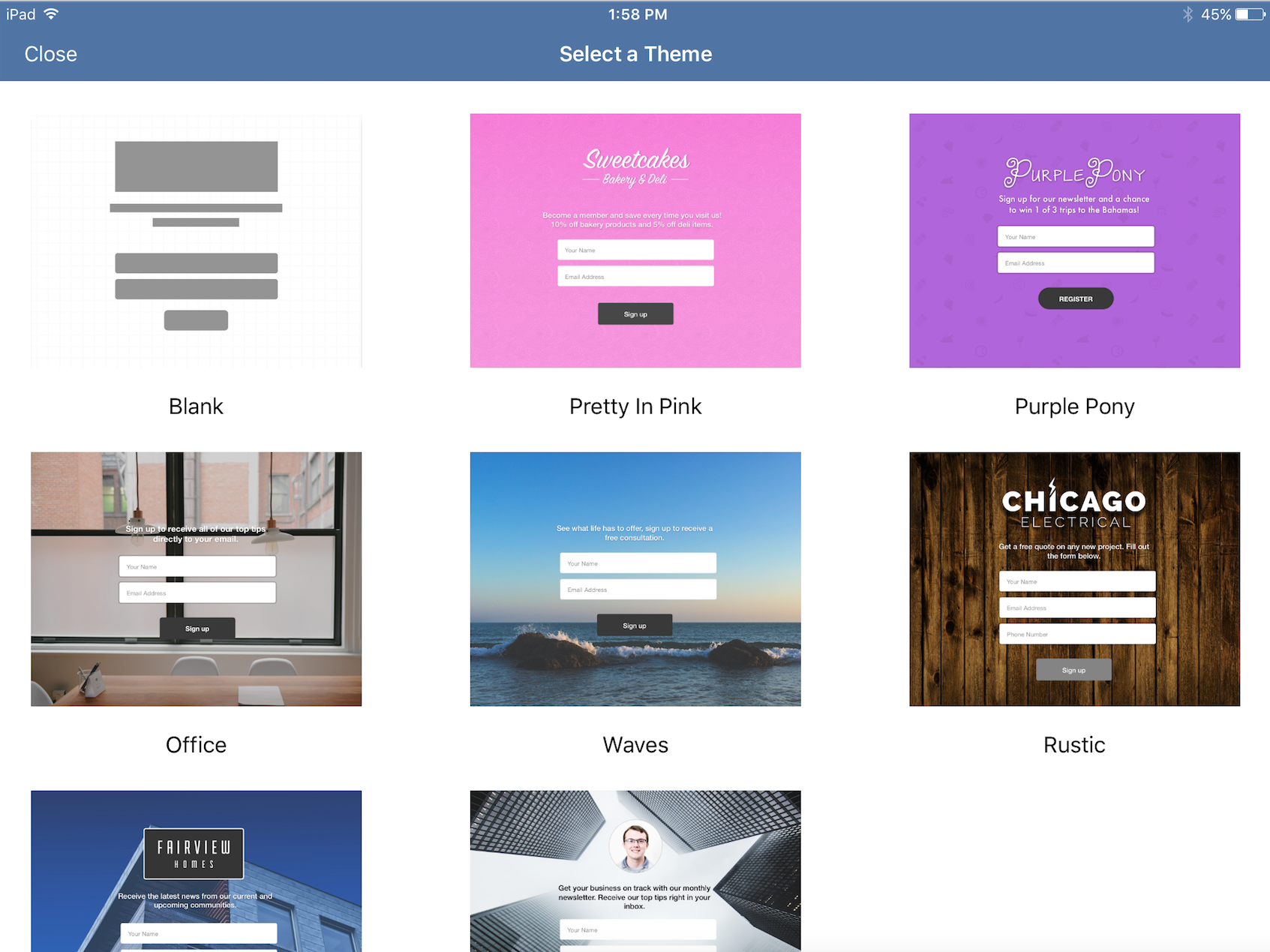The image size is (1270, 952).
Task: Select the Waves theme thumbnail
Action: click(635, 579)
